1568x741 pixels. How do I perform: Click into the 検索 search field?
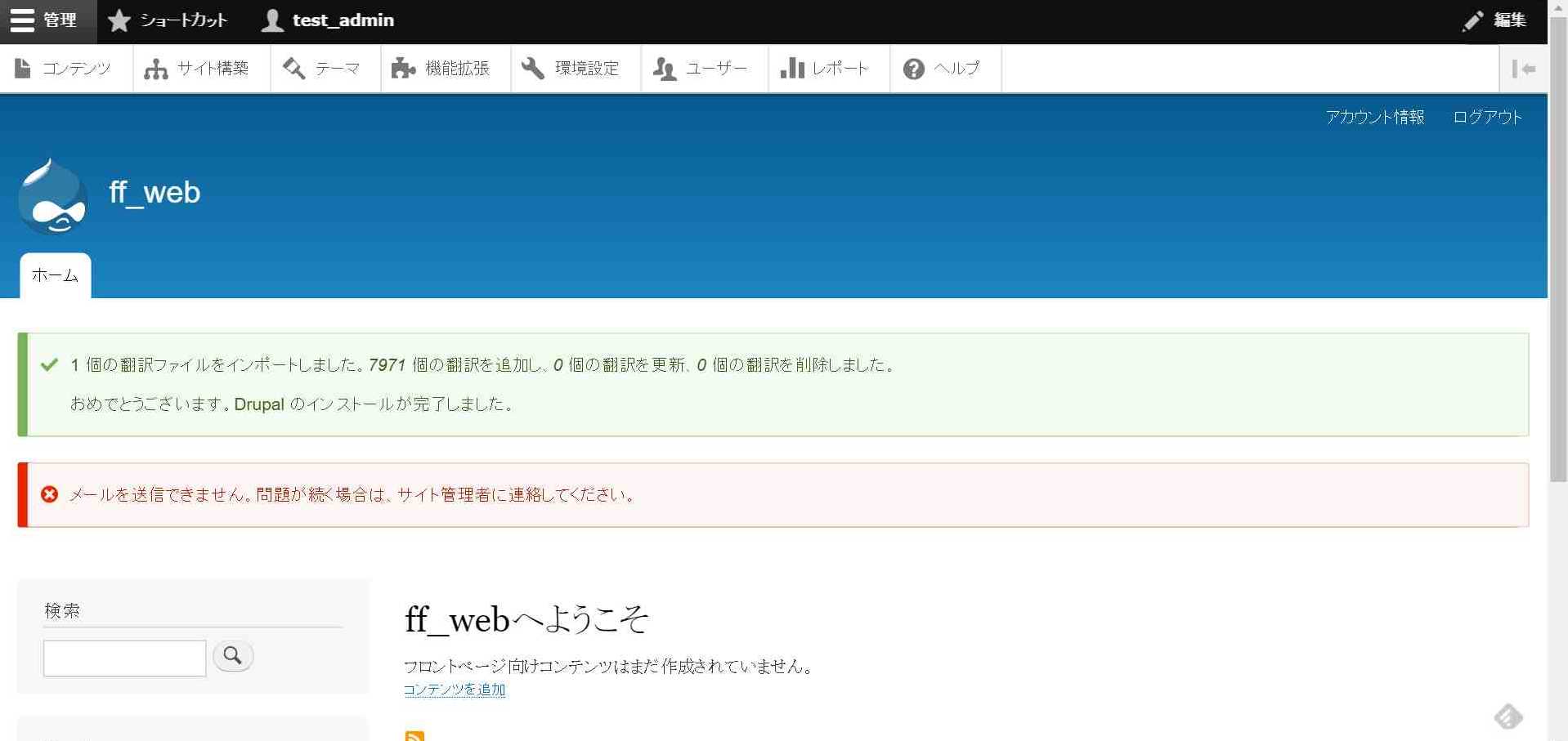click(x=124, y=658)
